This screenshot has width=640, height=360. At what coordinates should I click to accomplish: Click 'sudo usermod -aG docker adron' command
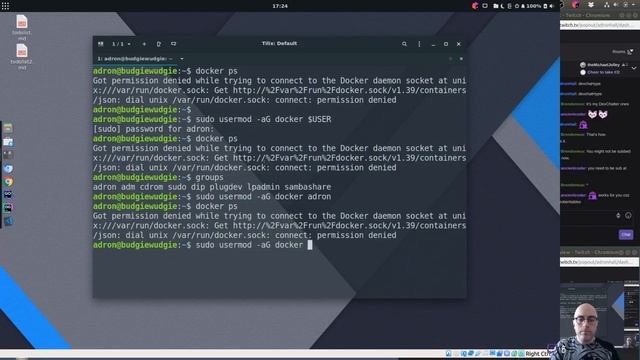tap(263, 197)
